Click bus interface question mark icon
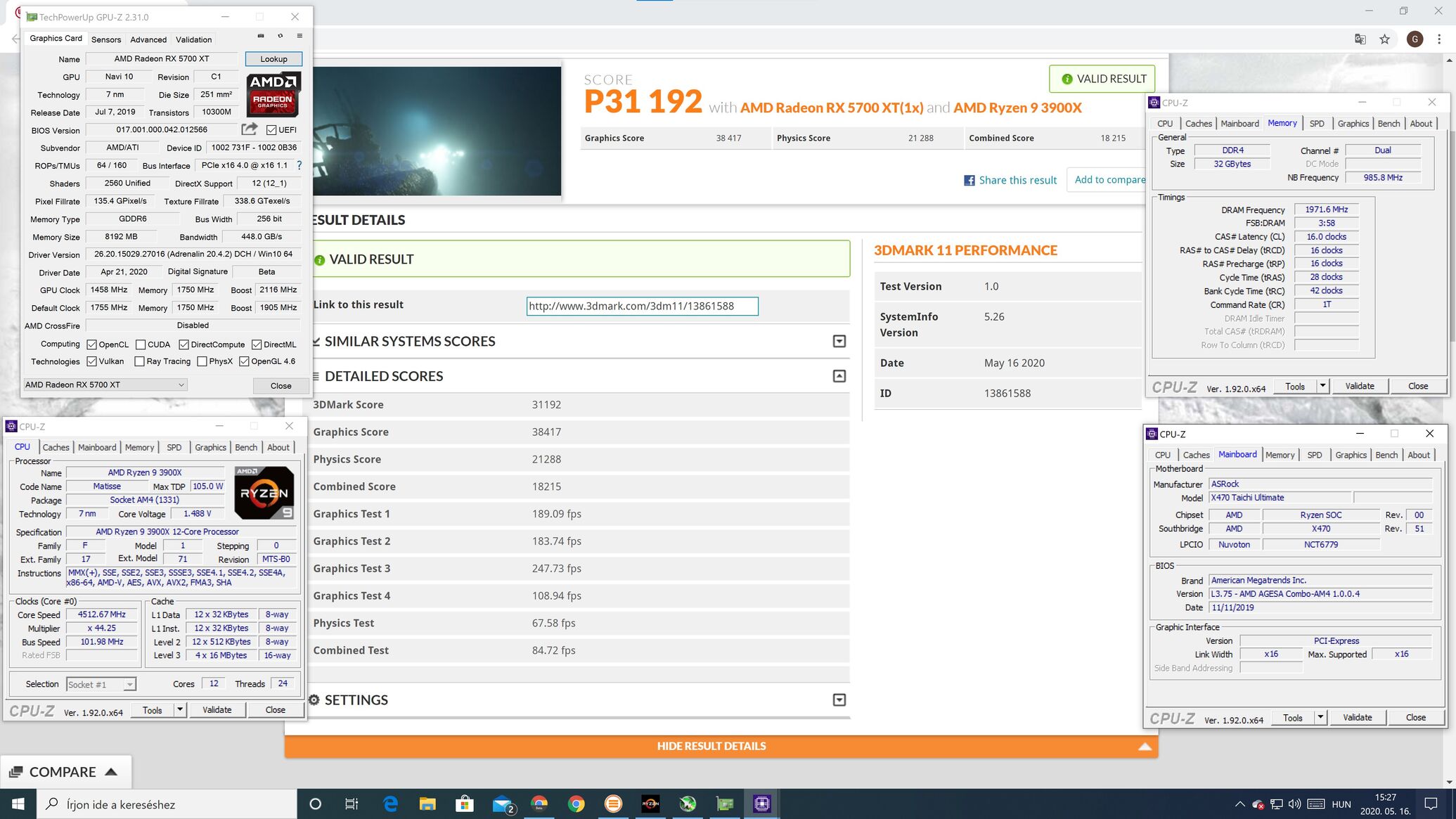This screenshot has height=819, width=1456. tap(299, 165)
